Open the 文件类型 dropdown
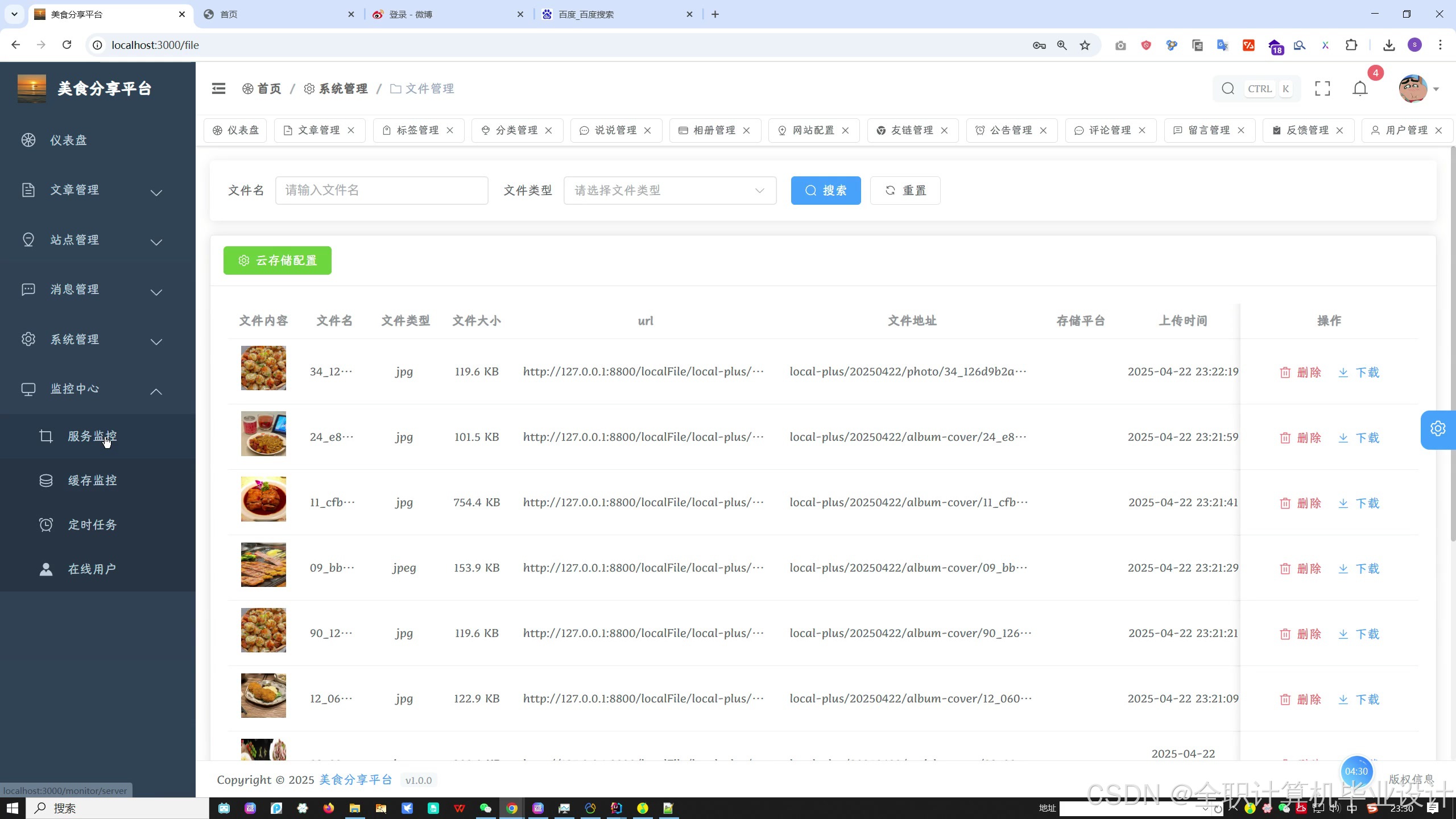 (669, 191)
